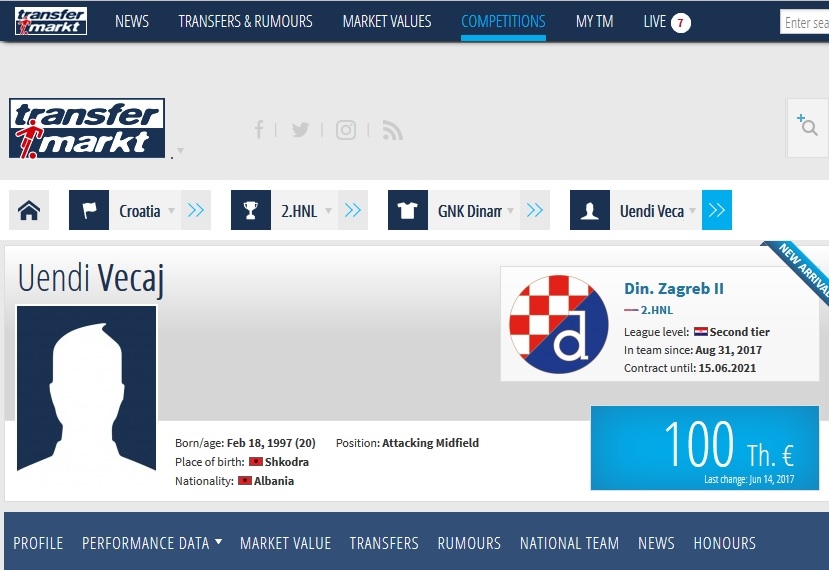This screenshot has width=829, height=570.
Task: Switch to the Market Value tab
Action: 285,543
